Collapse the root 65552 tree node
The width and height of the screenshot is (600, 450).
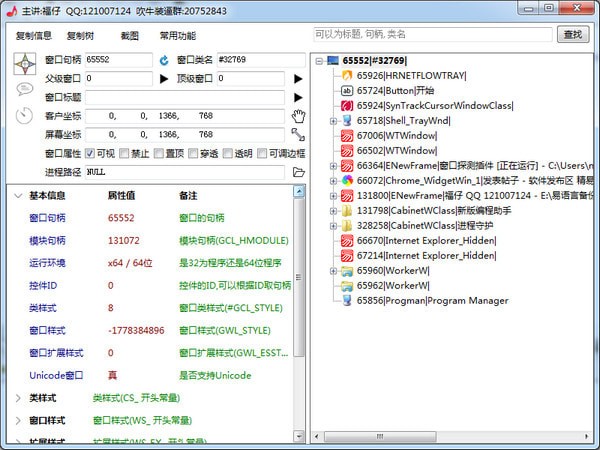click(319, 61)
